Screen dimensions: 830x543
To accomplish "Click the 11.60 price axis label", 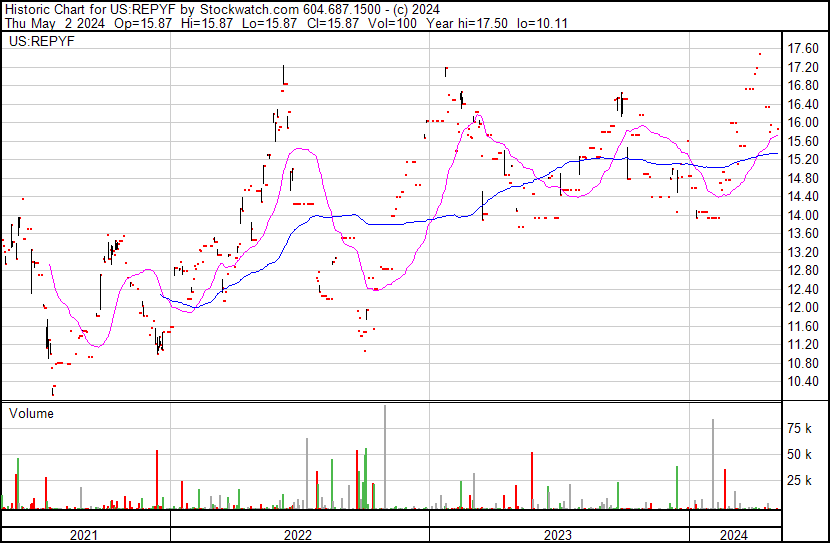I will click(803, 326).
